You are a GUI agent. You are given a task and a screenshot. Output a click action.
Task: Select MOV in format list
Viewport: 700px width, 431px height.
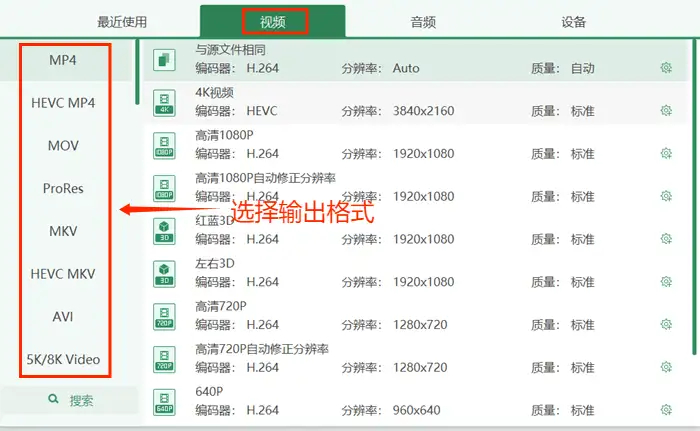(63, 146)
